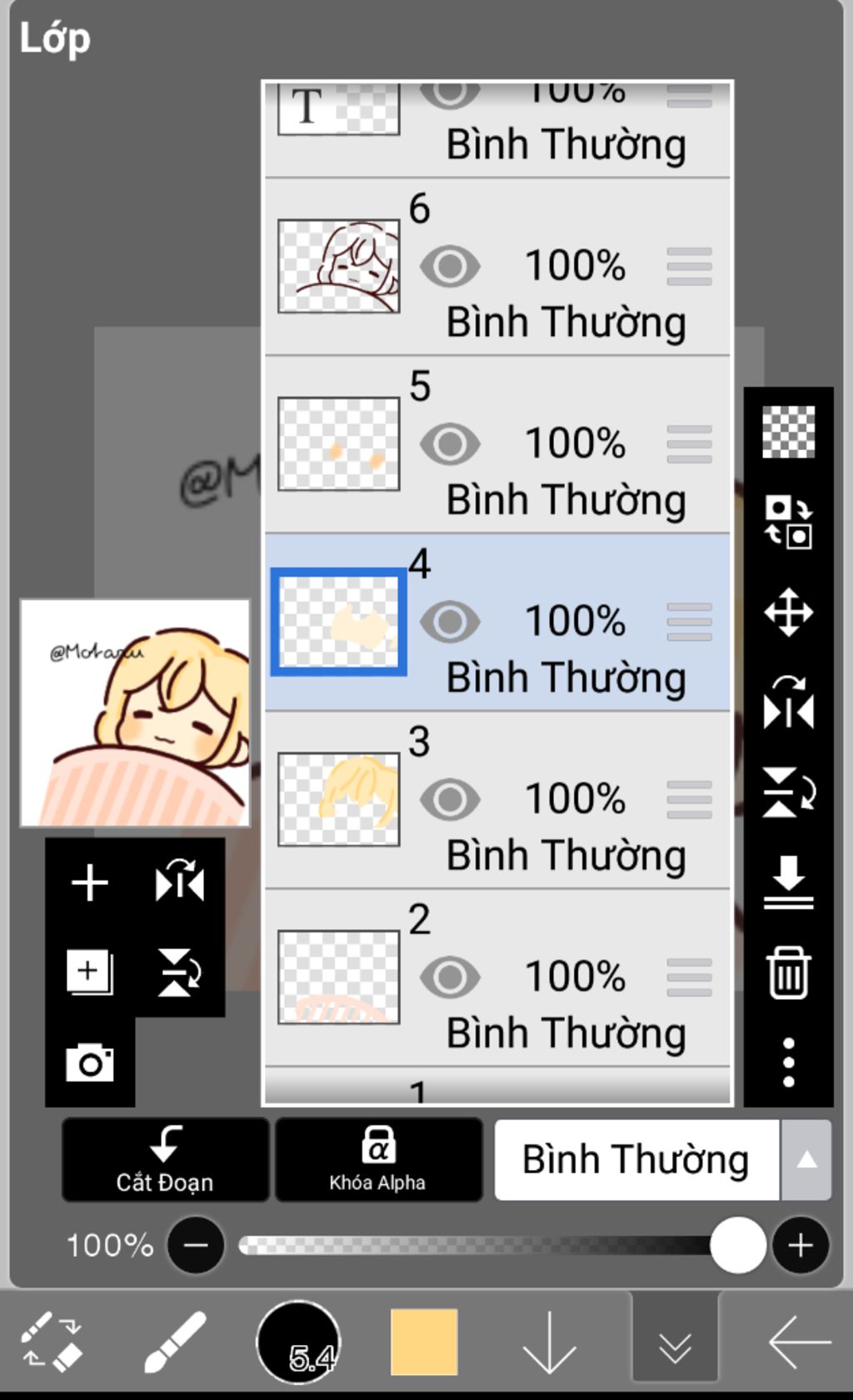This screenshot has height=1400, width=853.
Task: Select the brush tool in bottom bar
Action: tap(176, 1342)
